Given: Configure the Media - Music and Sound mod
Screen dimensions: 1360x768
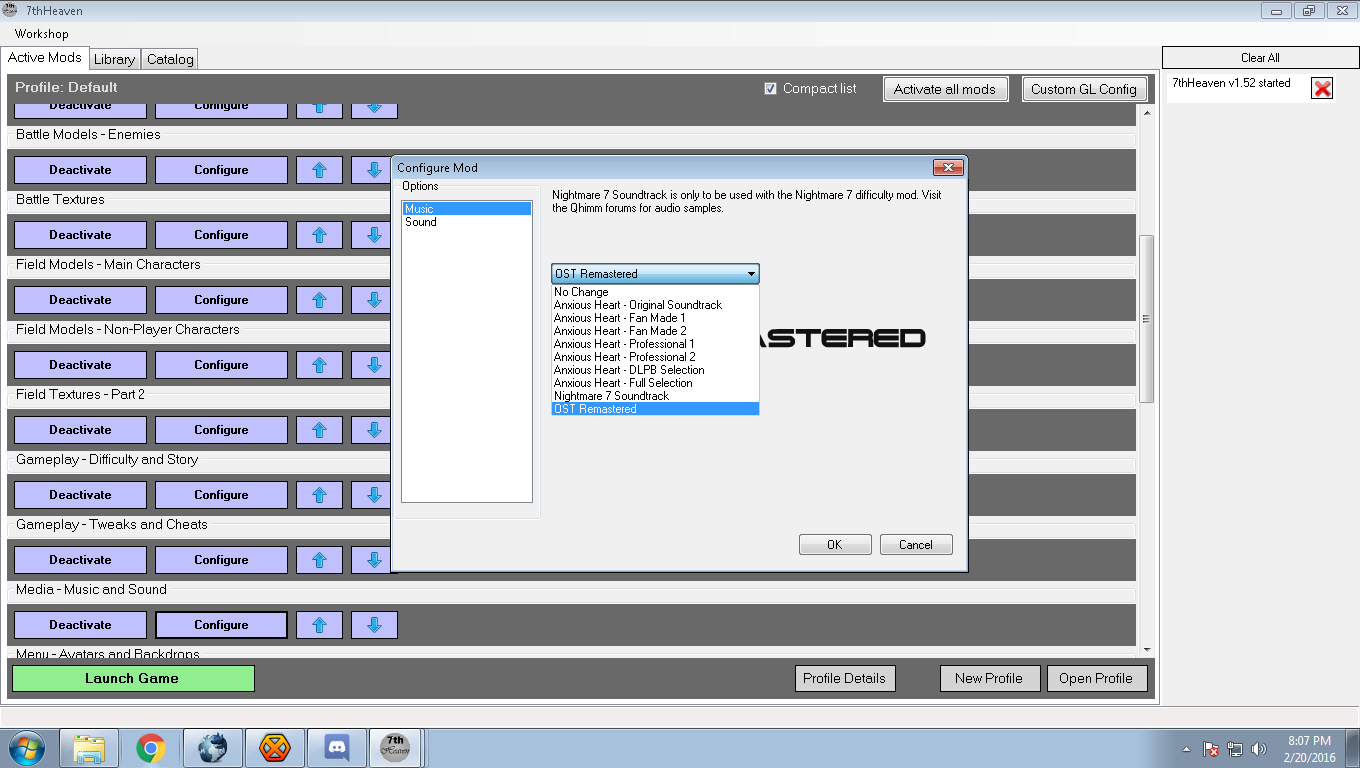Looking at the screenshot, I should [x=221, y=625].
